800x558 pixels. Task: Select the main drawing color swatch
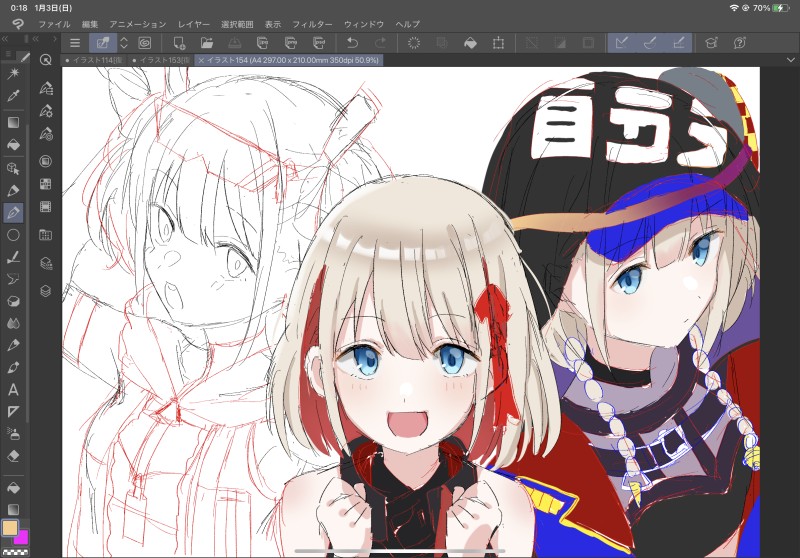(10, 528)
